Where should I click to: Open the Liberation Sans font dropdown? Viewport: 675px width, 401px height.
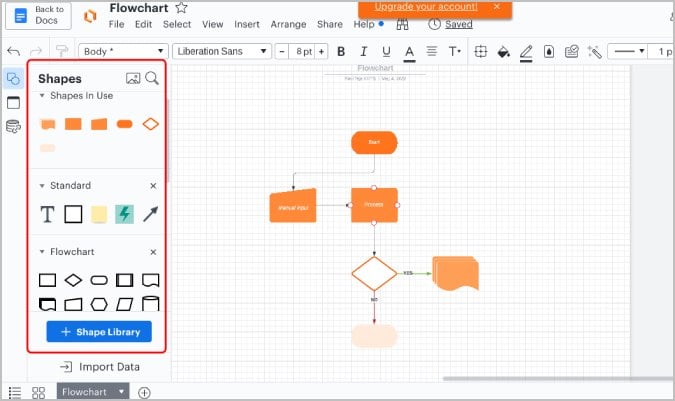[x=222, y=51]
